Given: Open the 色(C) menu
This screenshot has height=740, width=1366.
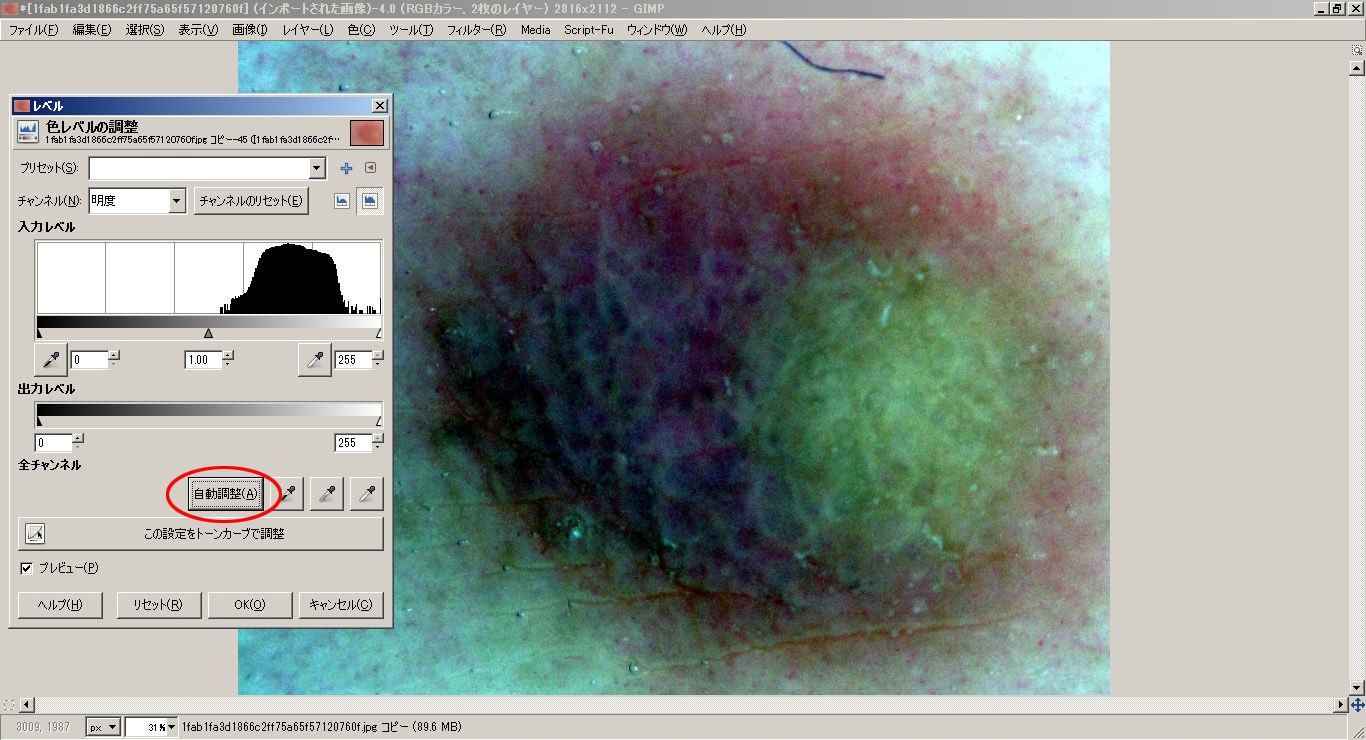Looking at the screenshot, I should [361, 30].
